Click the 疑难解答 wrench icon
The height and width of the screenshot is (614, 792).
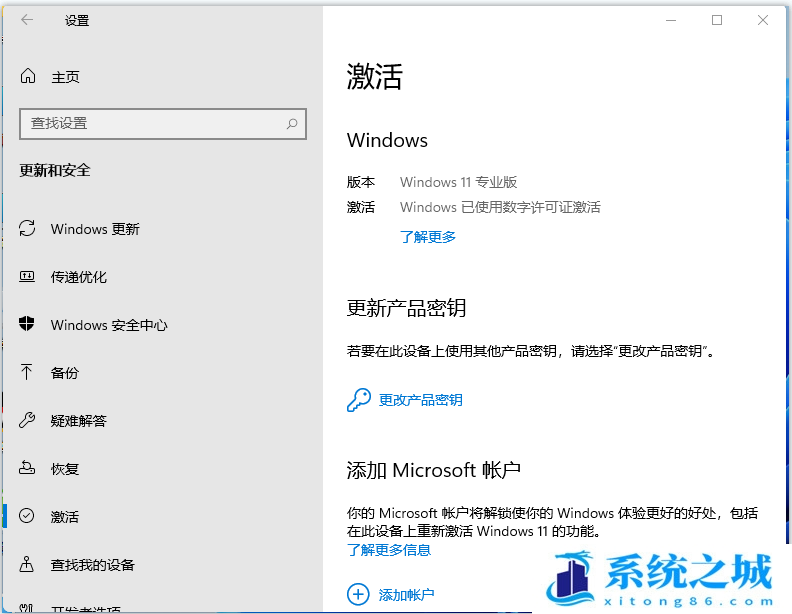pos(27,420)
